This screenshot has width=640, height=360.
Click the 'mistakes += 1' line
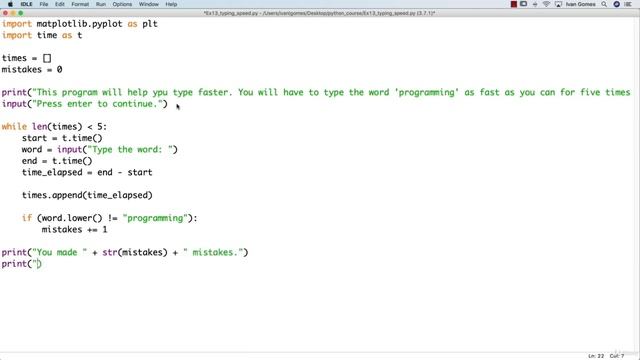(74, 229)
